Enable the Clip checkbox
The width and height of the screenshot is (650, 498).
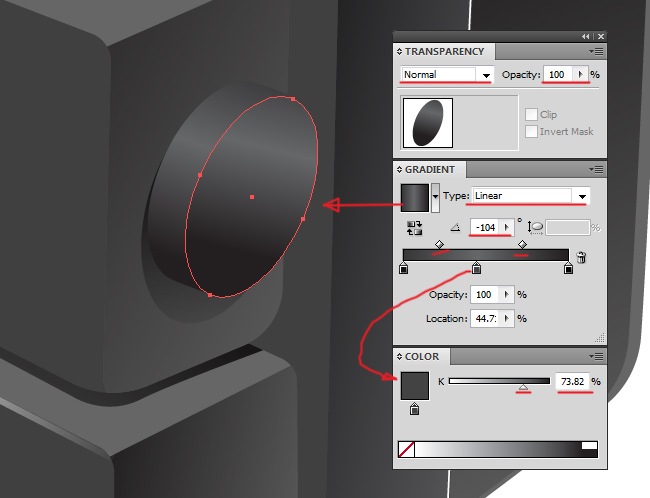click(531, 114)
